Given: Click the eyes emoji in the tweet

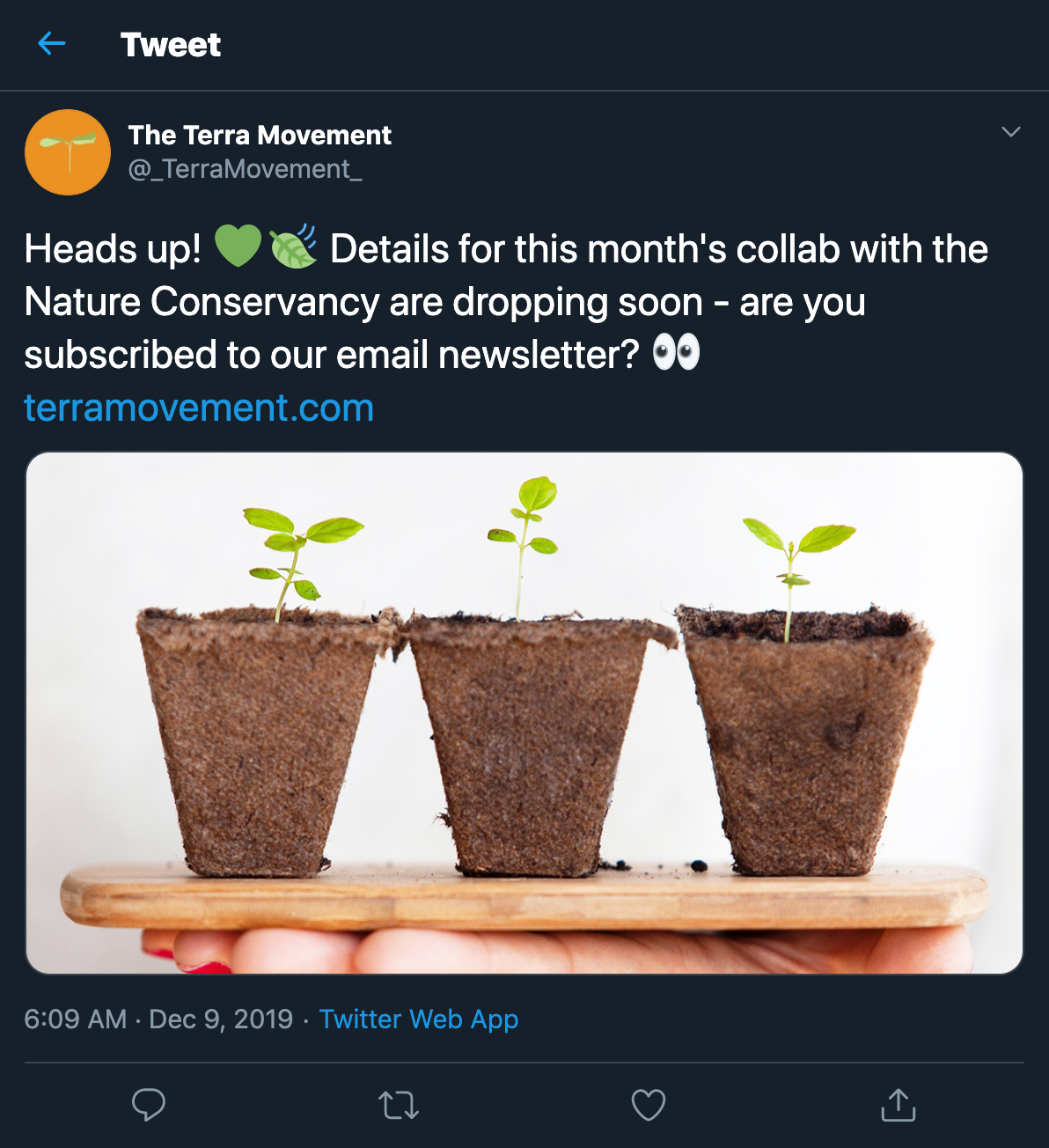Looking at the screenshot, I should (x=676, y=350).
